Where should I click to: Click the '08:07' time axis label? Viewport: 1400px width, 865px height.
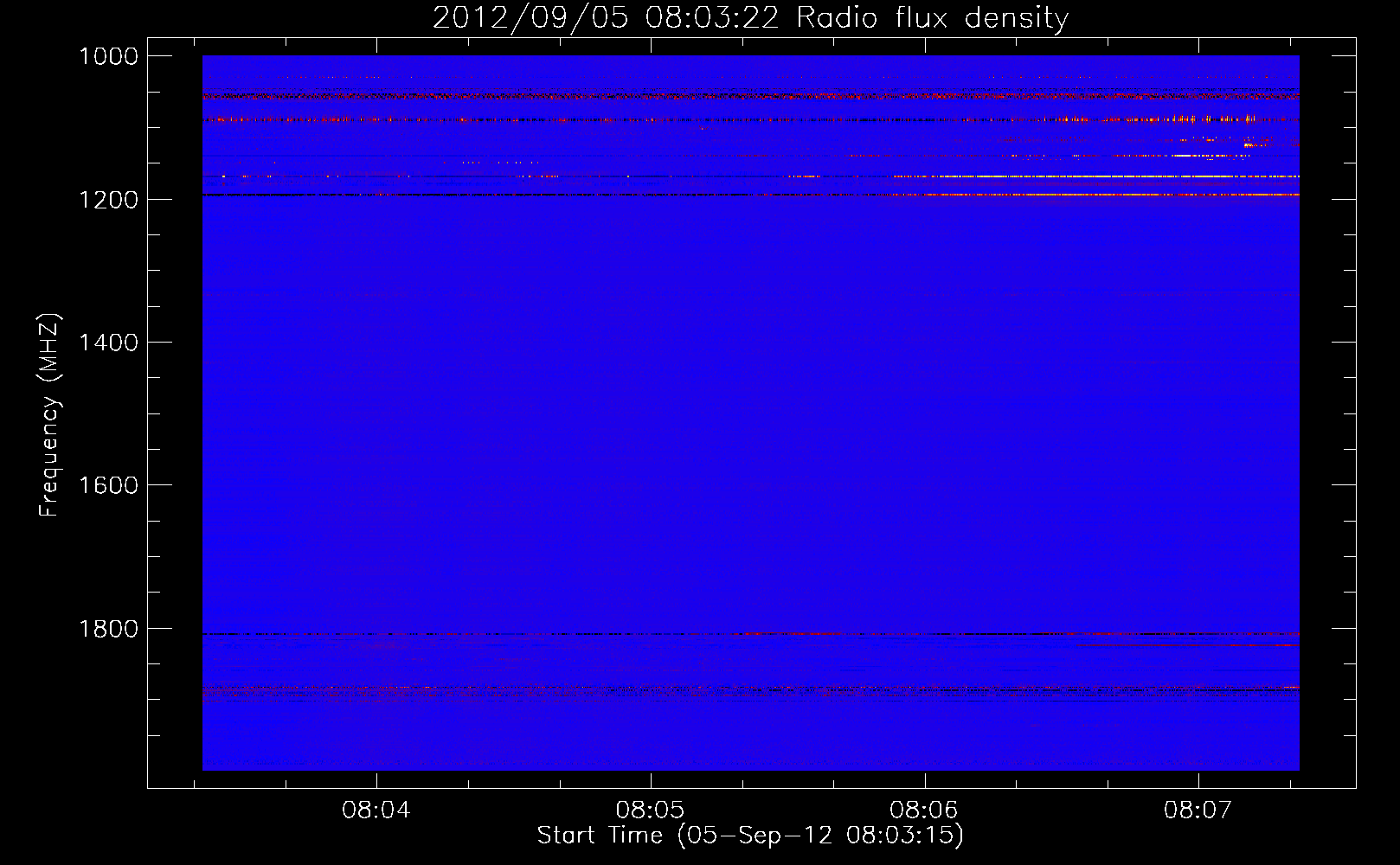1198,811
